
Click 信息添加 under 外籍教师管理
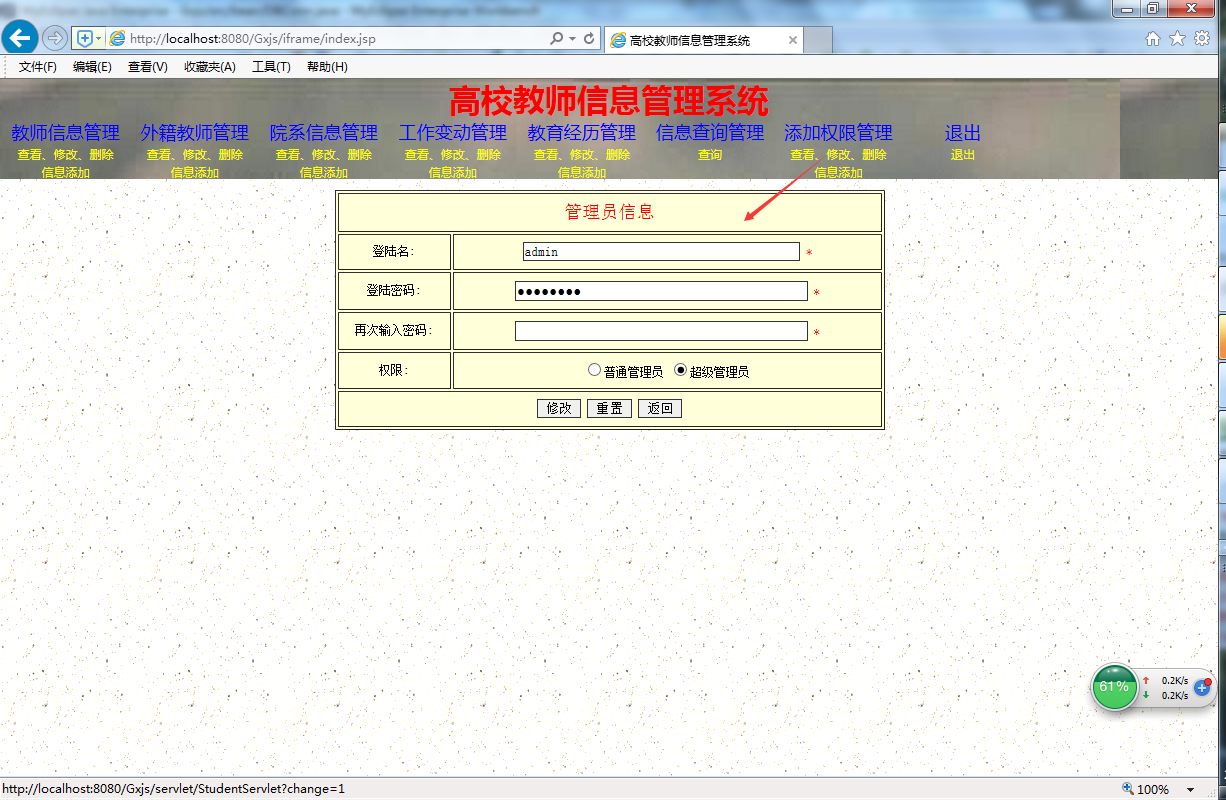(x=194, y=173)
